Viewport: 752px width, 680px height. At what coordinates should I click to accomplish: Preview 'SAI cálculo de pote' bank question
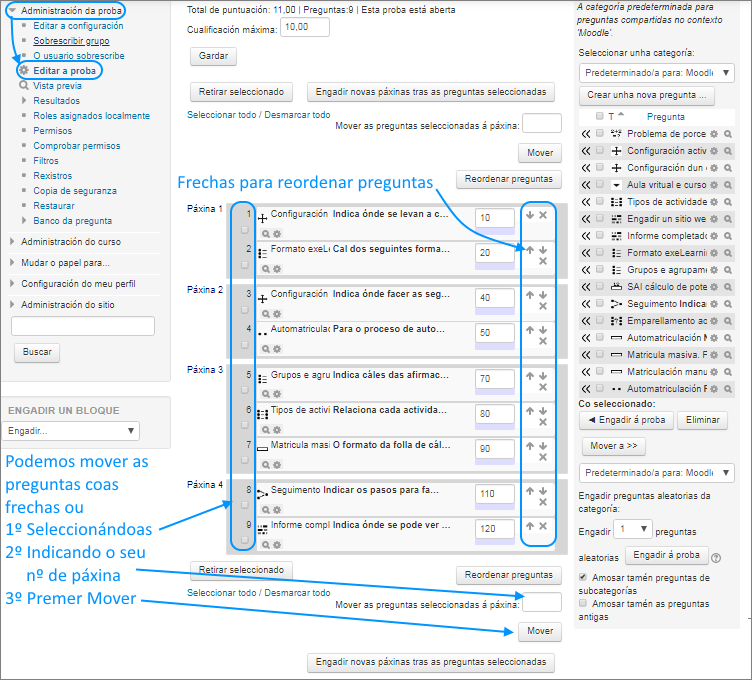click(727, 286)
